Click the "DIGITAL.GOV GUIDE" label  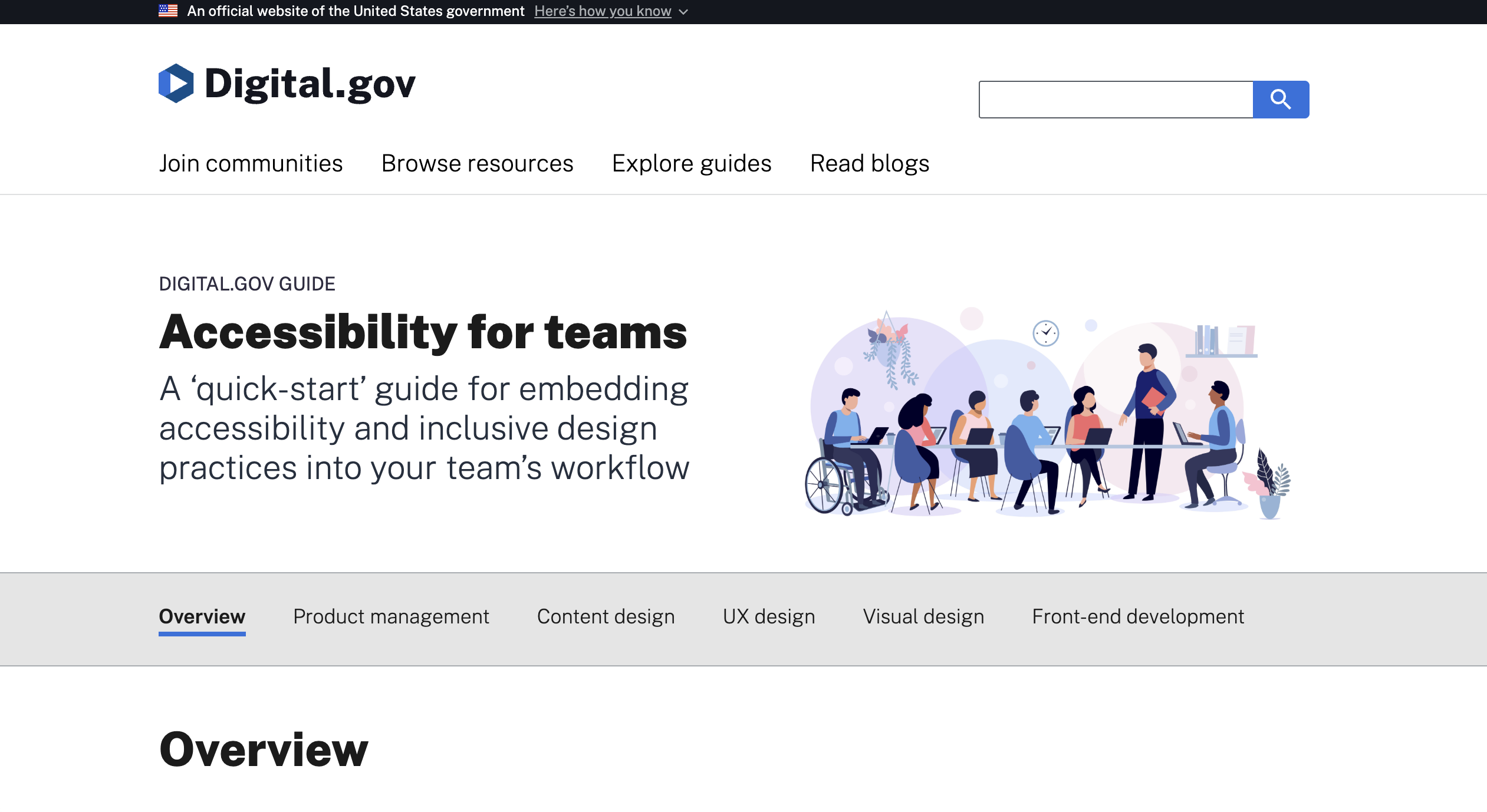(x=247, y=284)
